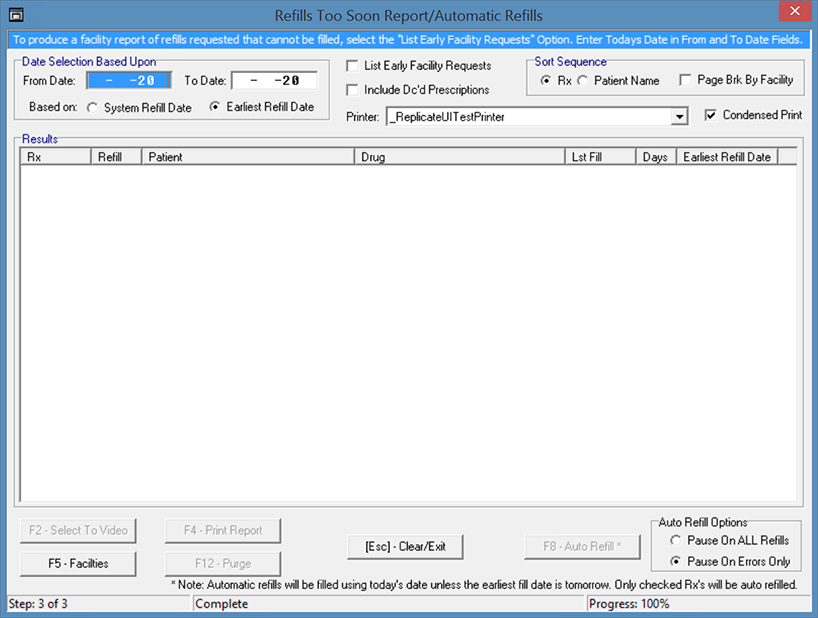Image resolution: width=818 pixels, height=618 pixels.
Task: Click the To Date input field
Action: 273,81
